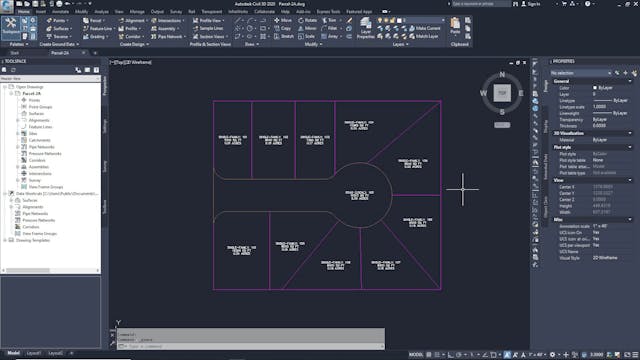This screenshot has height=360, width=640.
Task: Select View Frame Groups under Parcel-2A
Action: pos(45,187)
